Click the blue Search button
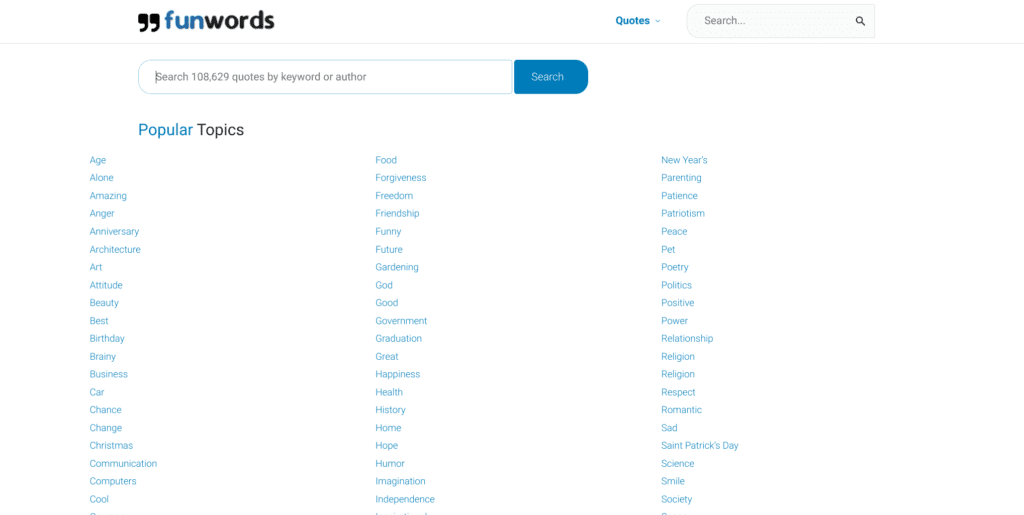Viewport: 1024px width, 515px height. click(x=551, y=77)
